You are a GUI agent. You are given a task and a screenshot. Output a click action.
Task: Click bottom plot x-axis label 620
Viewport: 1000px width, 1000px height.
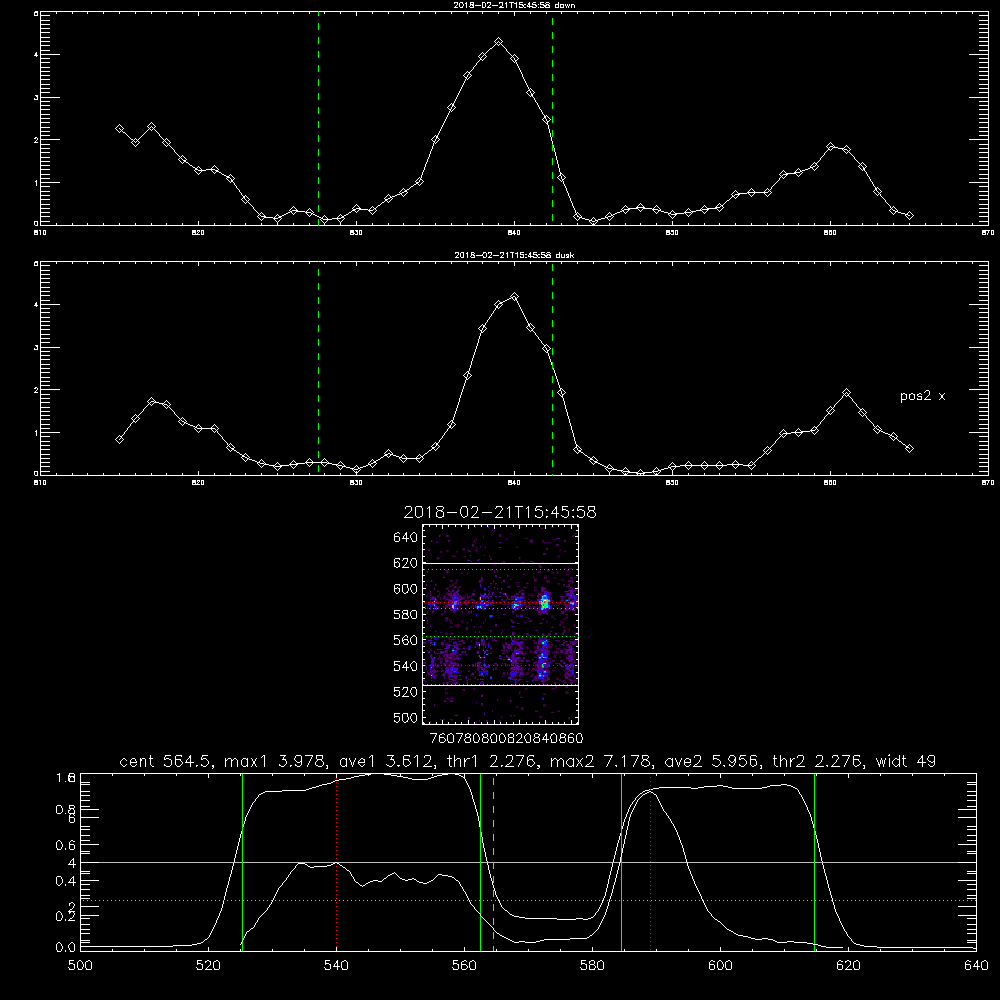click(x=848, y=966)
